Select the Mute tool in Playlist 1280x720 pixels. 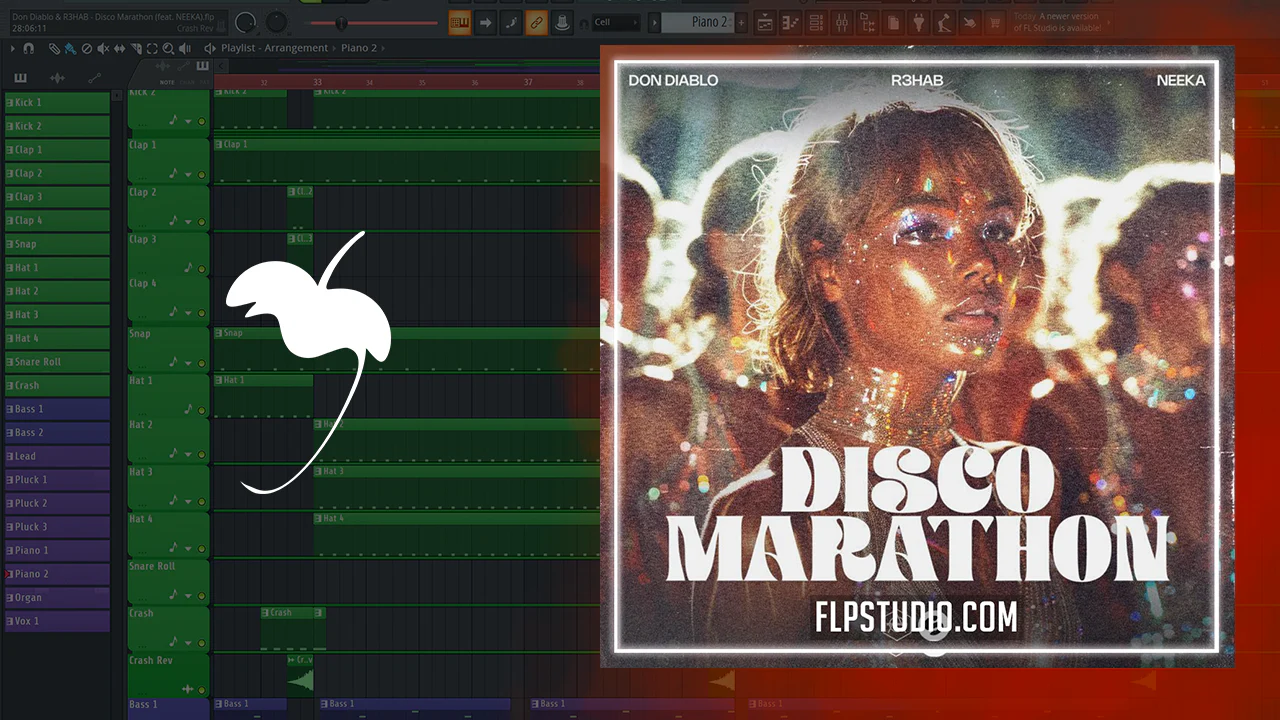[x=103, y=48]
